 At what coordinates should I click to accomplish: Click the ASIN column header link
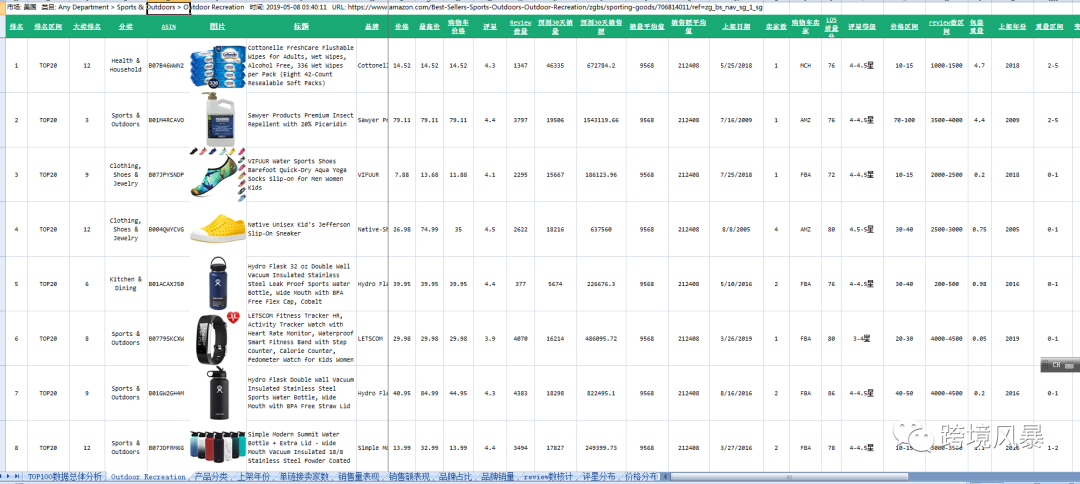(x=168, y=26)
